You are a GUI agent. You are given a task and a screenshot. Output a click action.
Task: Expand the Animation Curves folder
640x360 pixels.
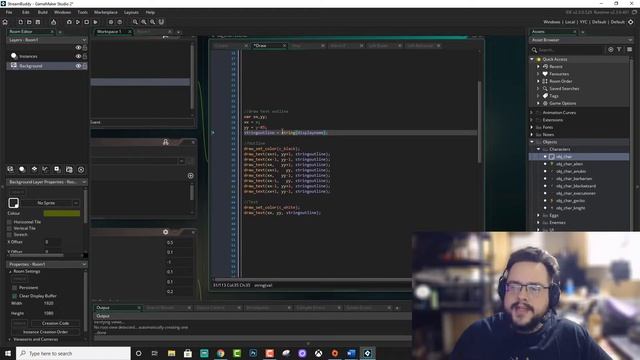pos(532,112)
